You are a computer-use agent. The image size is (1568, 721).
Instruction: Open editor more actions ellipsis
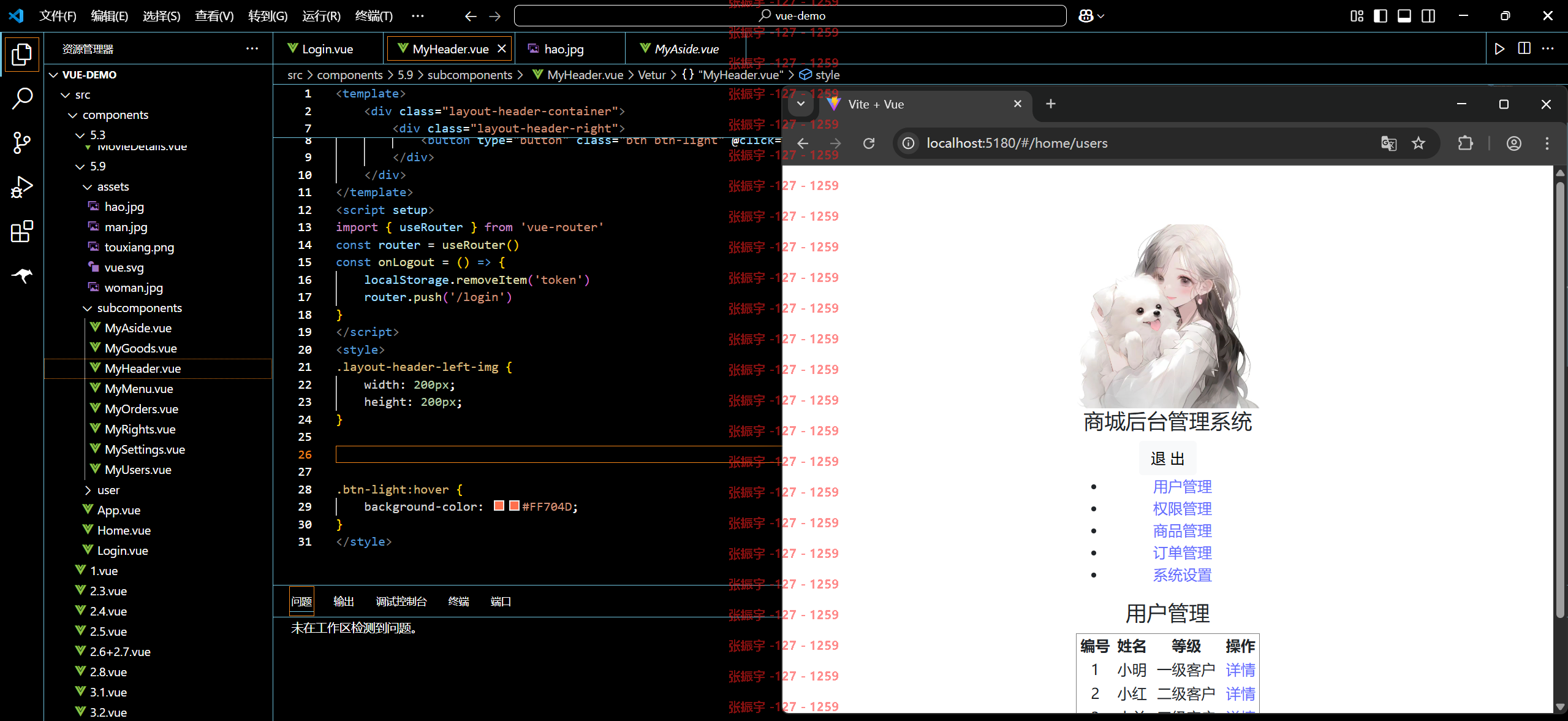tap(1548, 48)
